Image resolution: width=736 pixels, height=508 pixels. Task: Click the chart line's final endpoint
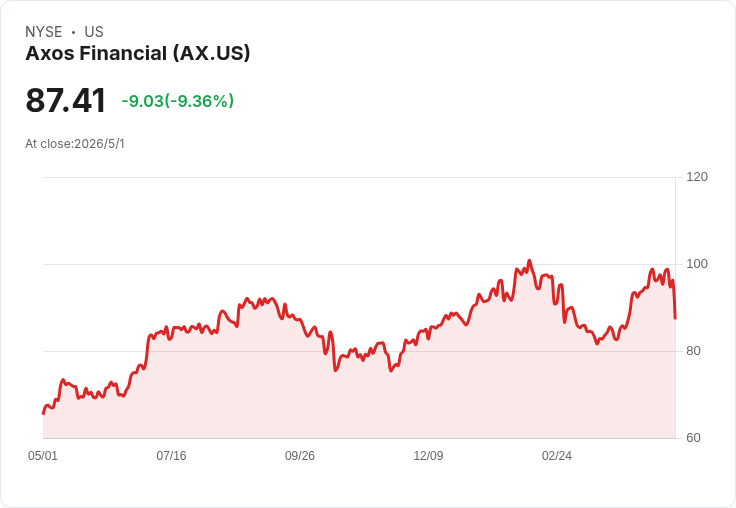[x=675, y=318]
